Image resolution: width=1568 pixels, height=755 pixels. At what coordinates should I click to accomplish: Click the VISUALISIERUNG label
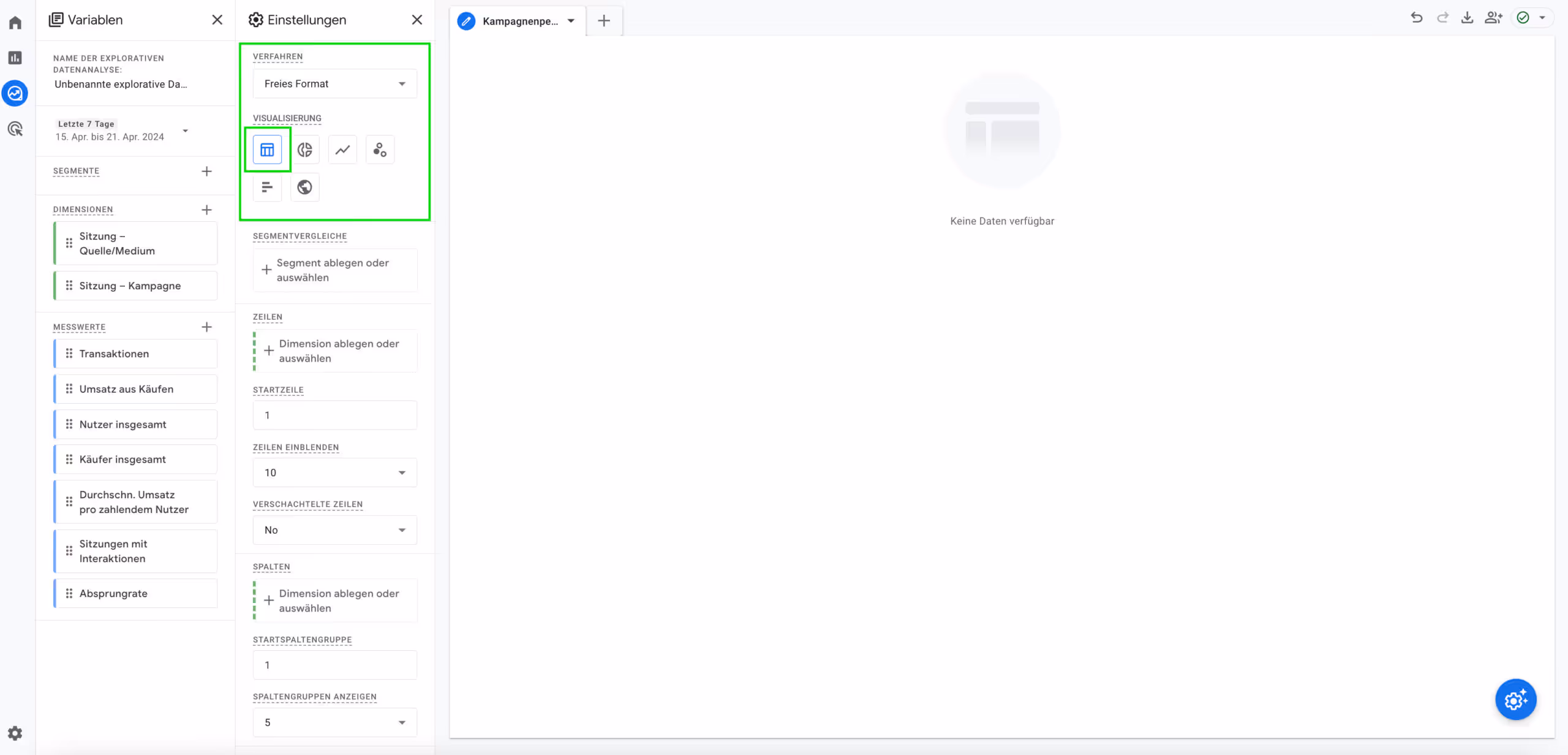(287, 118)
